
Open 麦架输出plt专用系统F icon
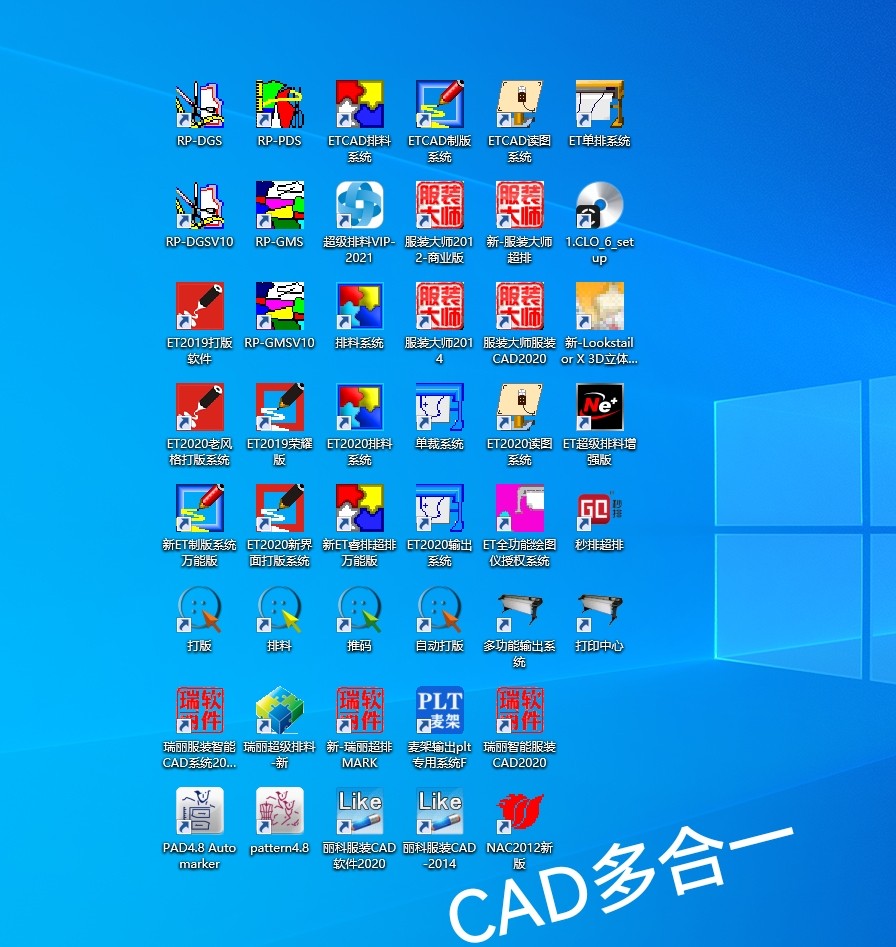pos(440,709)
